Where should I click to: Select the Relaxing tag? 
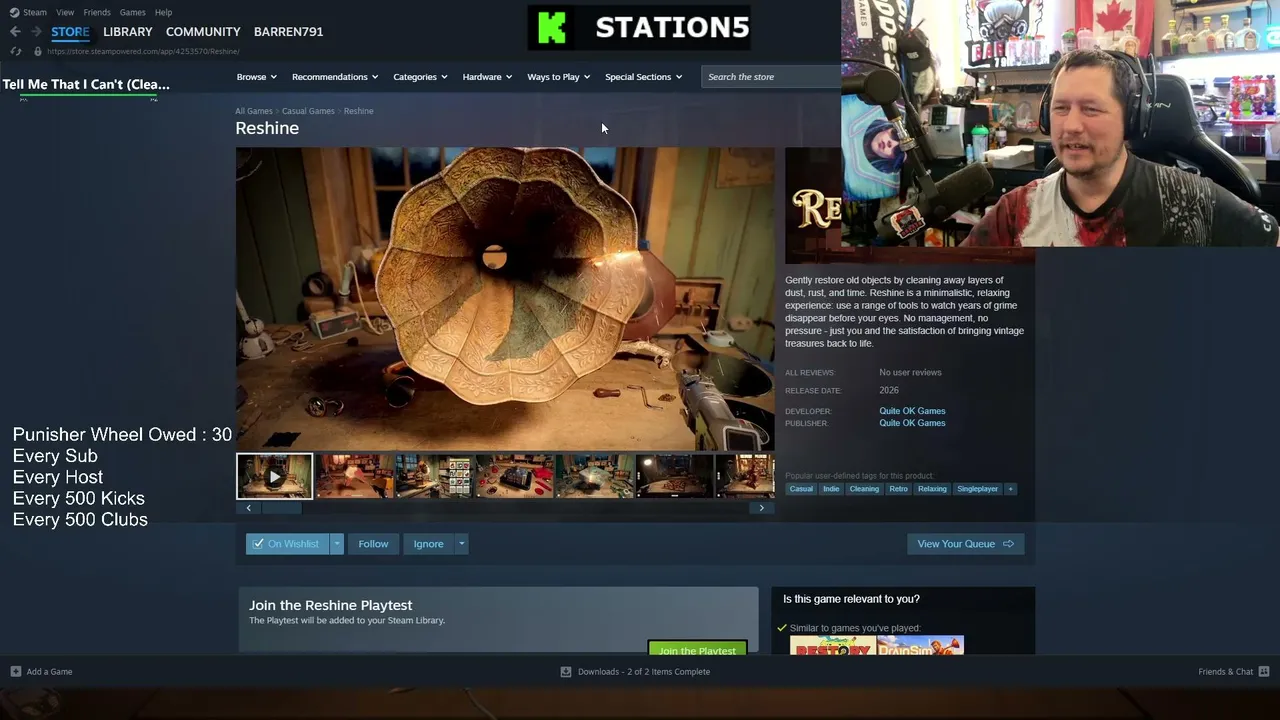932,489
